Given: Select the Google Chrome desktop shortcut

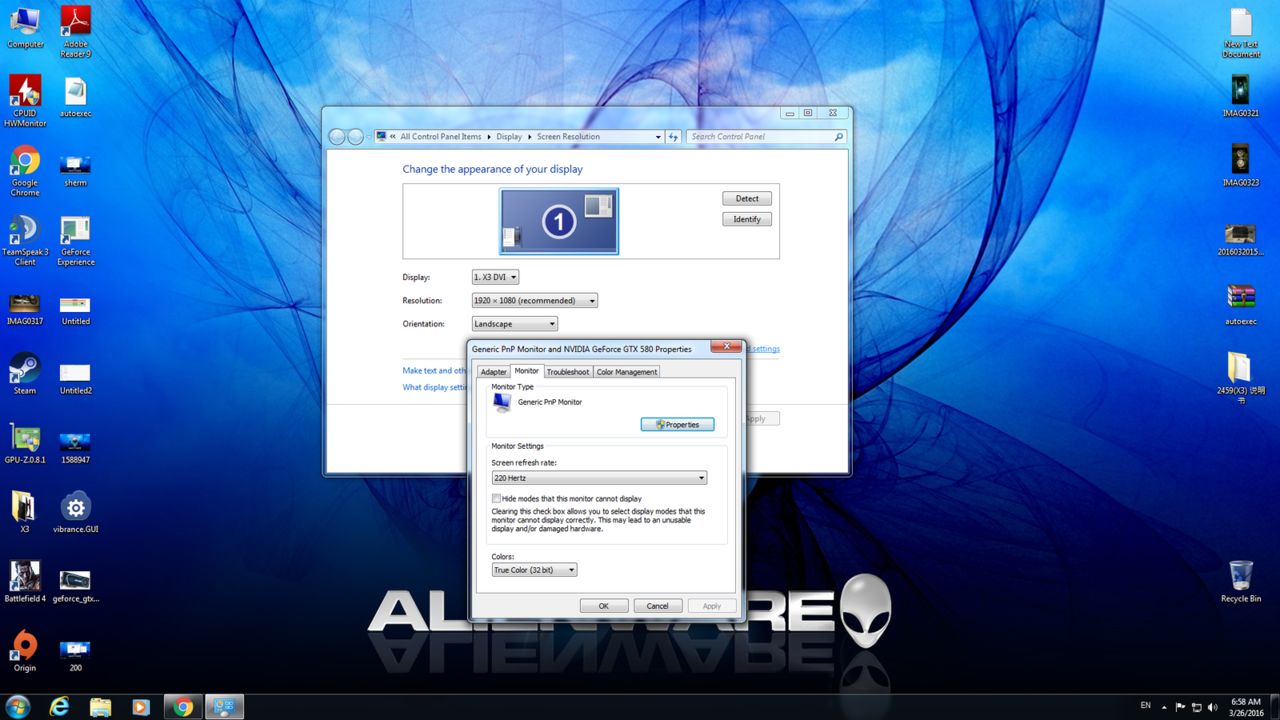Looking at the screenshot, I should (x=25, y=170).
